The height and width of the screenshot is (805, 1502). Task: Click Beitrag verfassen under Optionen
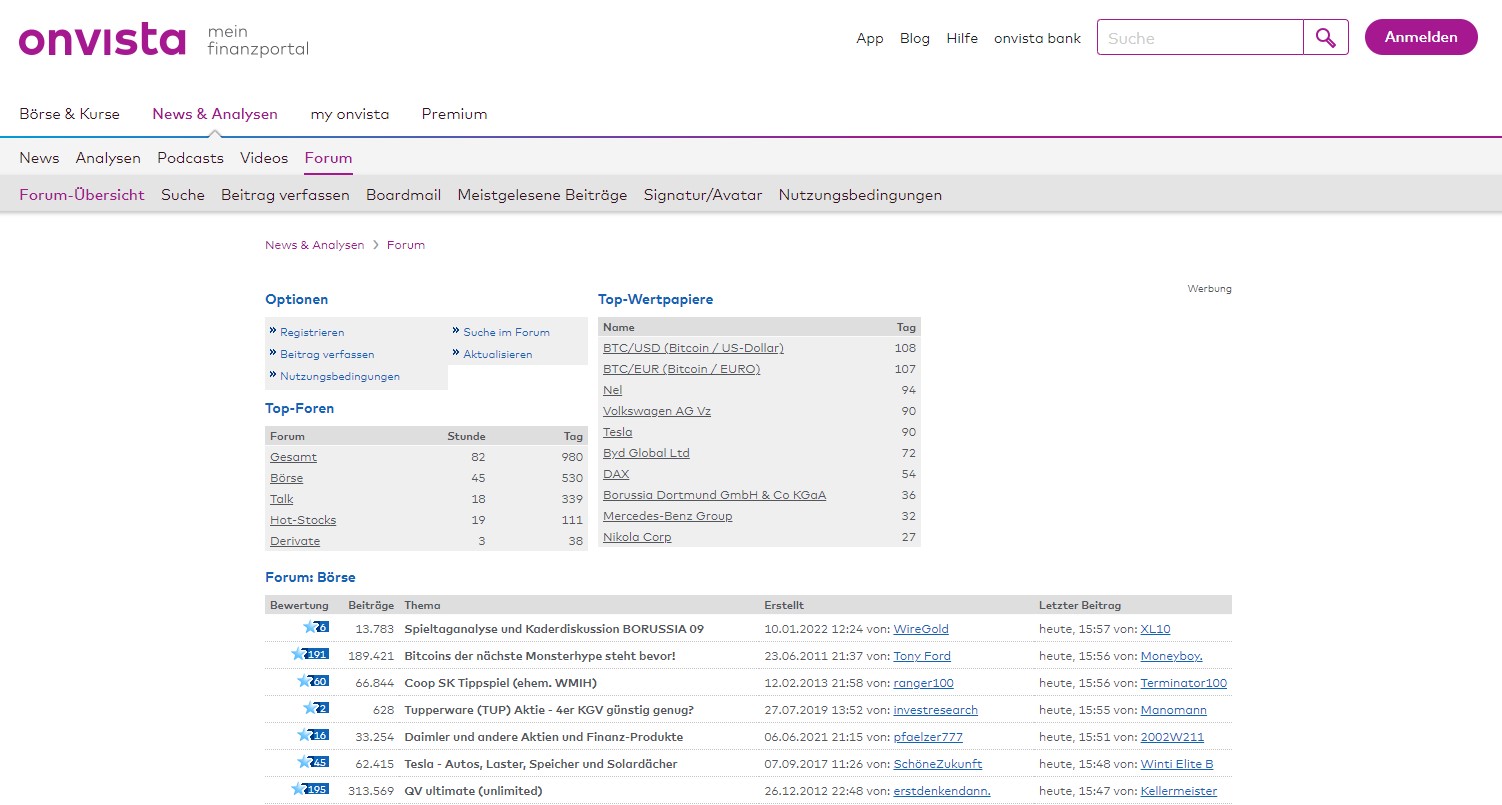(x=327, y=354)
